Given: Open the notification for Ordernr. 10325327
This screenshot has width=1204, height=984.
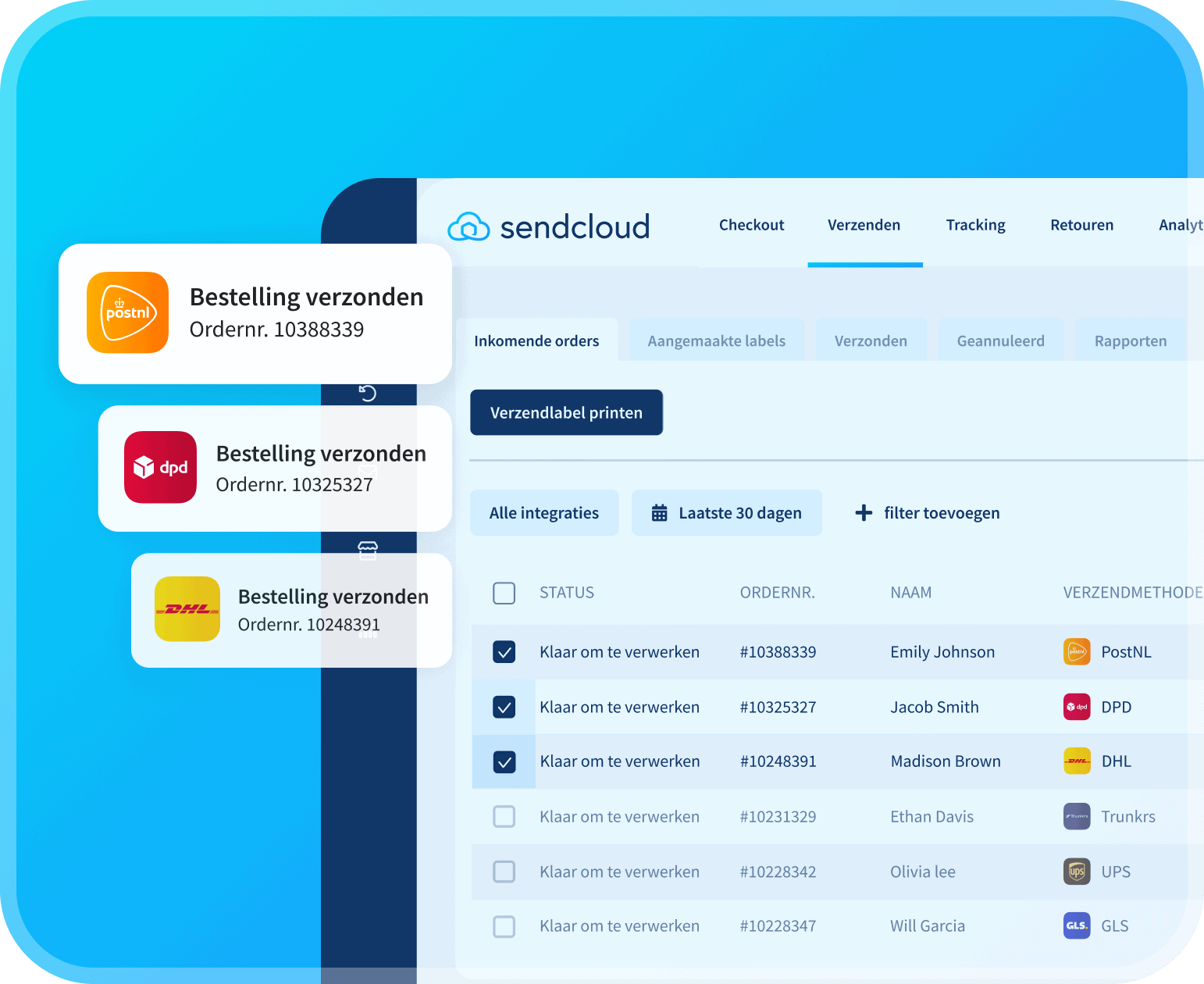Looking at the screenshot, I should pyautogui.click(x=275, y=468).
